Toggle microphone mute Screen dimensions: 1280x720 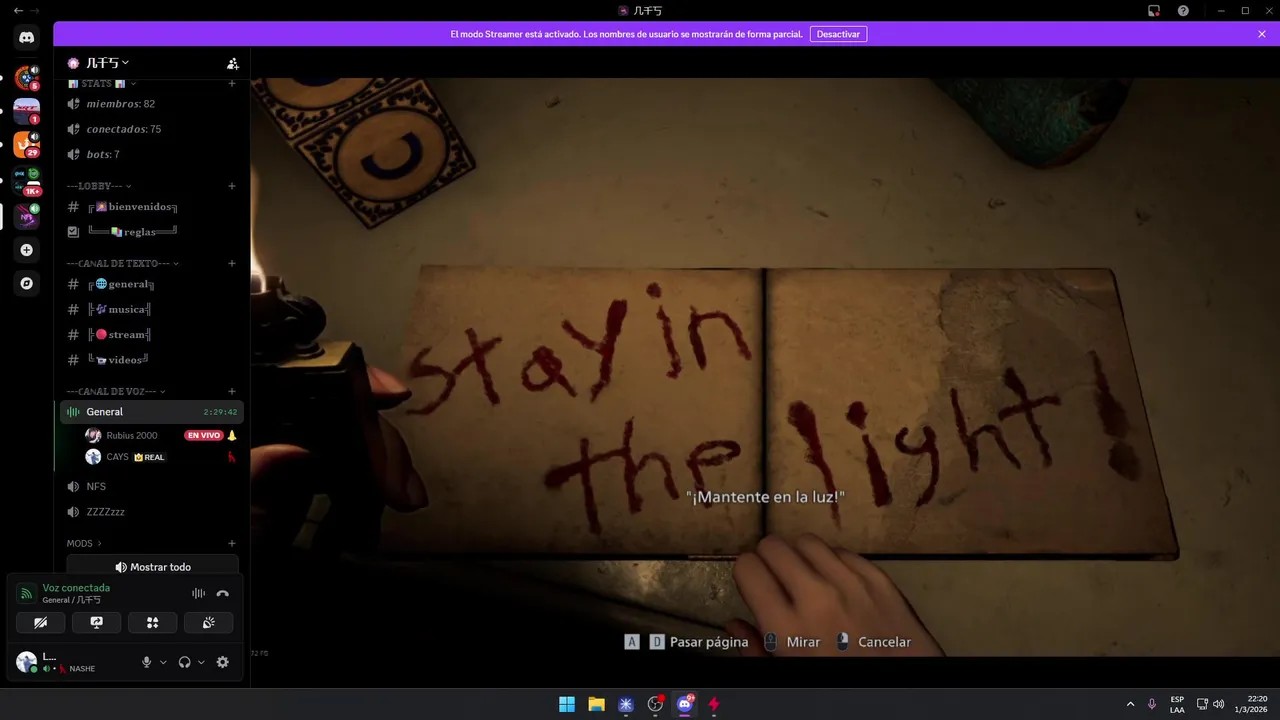pos(147,662)
